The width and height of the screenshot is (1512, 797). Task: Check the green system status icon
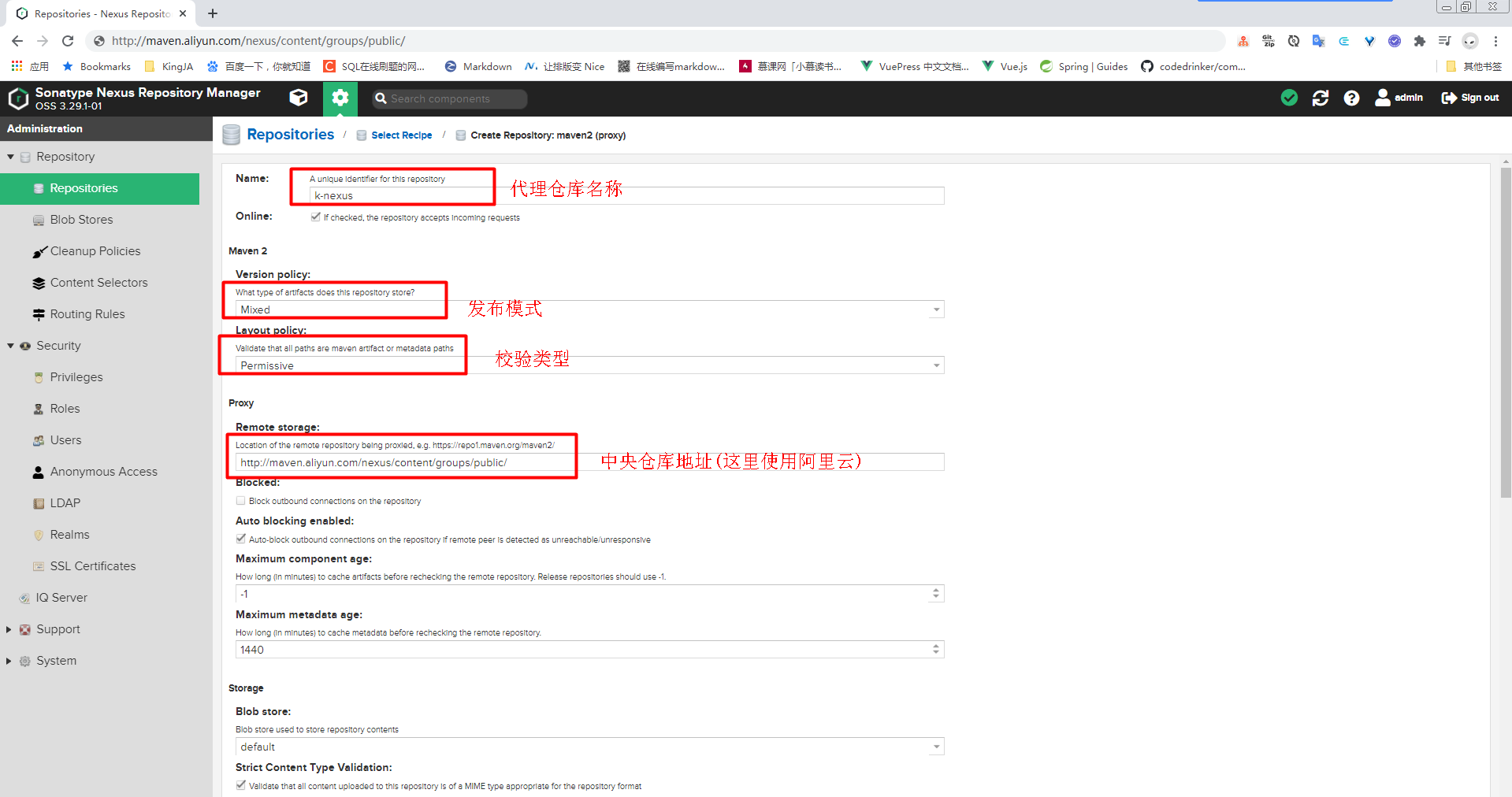(1289, 98)
